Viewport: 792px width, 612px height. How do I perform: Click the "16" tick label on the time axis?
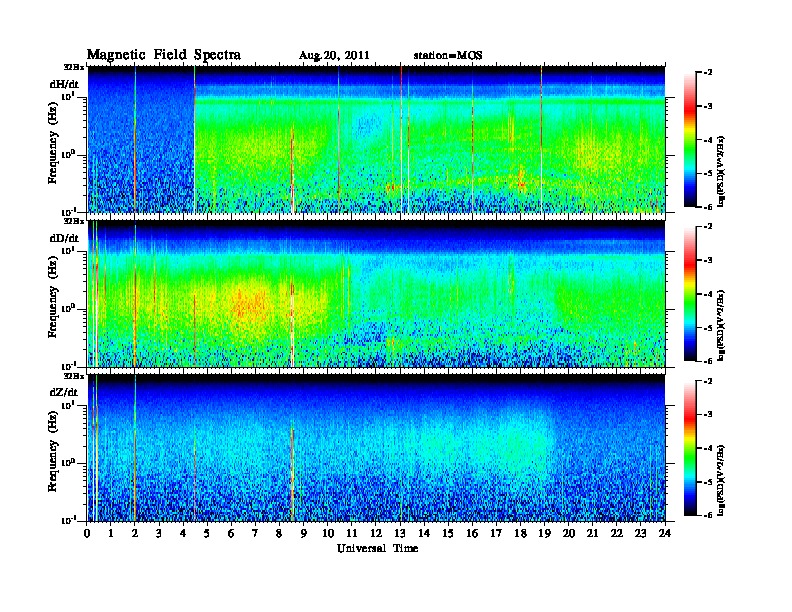(472, 534)
